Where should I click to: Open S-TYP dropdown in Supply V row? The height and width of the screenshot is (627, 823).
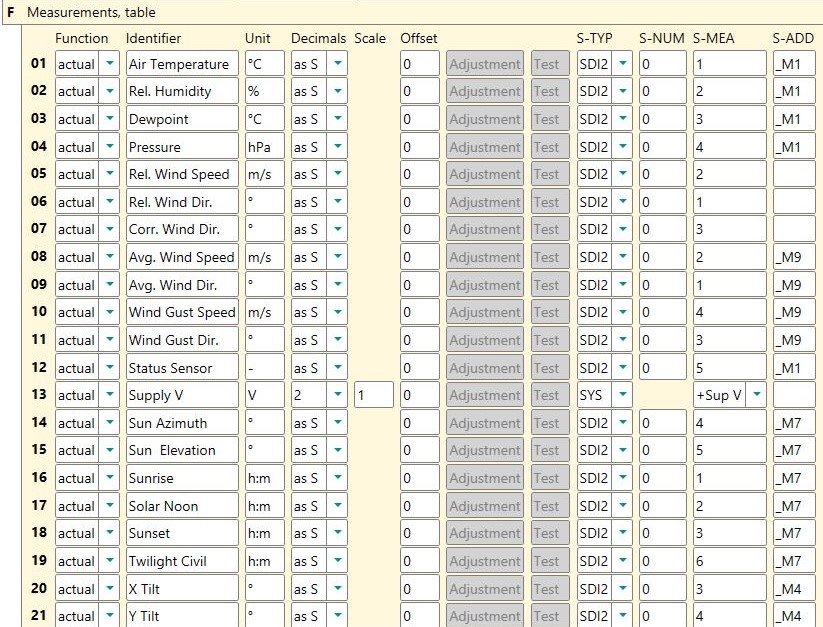click(623, 395)
